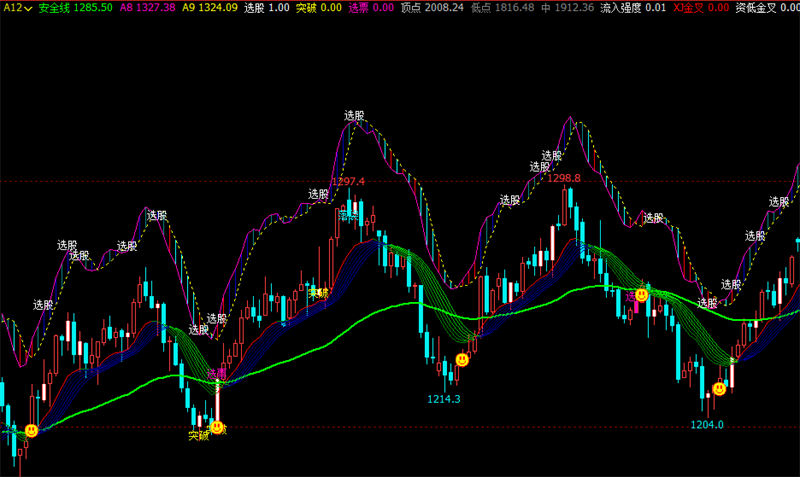The width and height of the screenshot is (800, 477).
Task: Click the smiley marker at the far-left bottom
Action: point(32,431)
